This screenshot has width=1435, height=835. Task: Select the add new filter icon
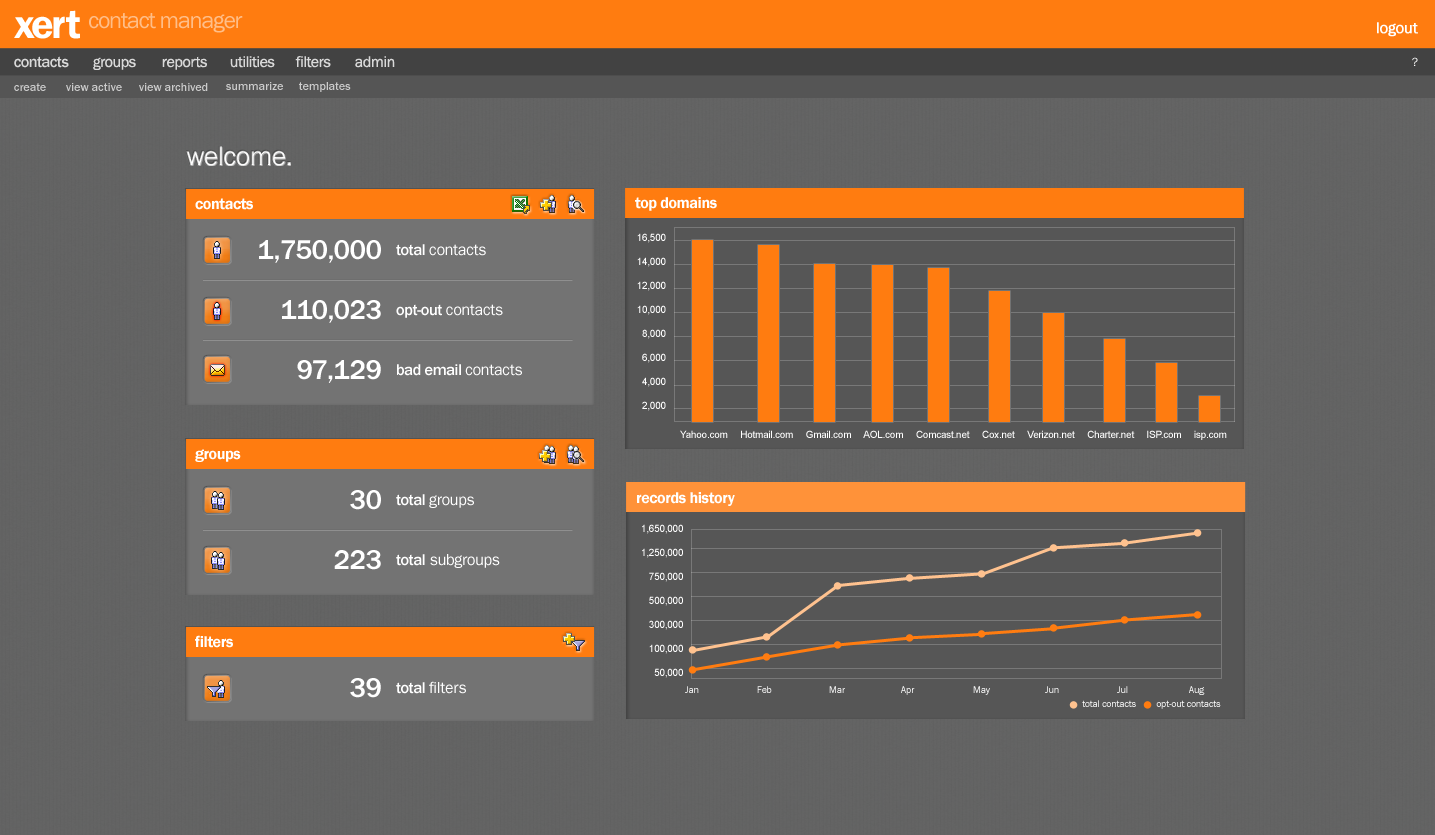tap(574, 642)
